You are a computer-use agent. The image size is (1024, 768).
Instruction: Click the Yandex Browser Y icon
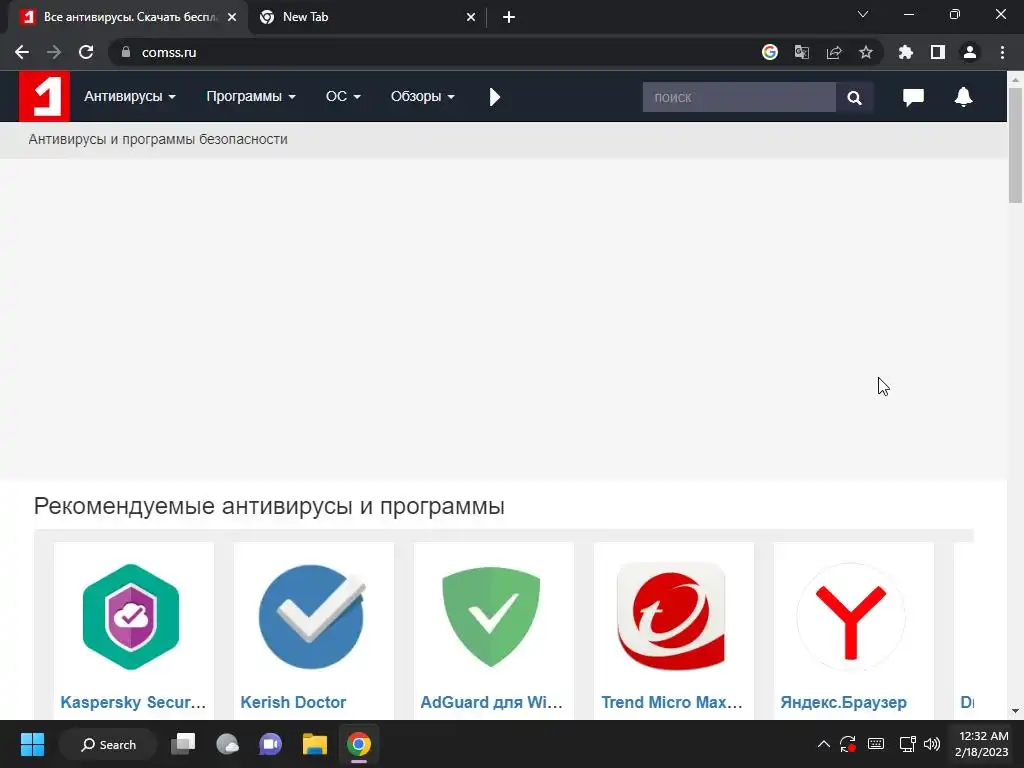[851, 616]
